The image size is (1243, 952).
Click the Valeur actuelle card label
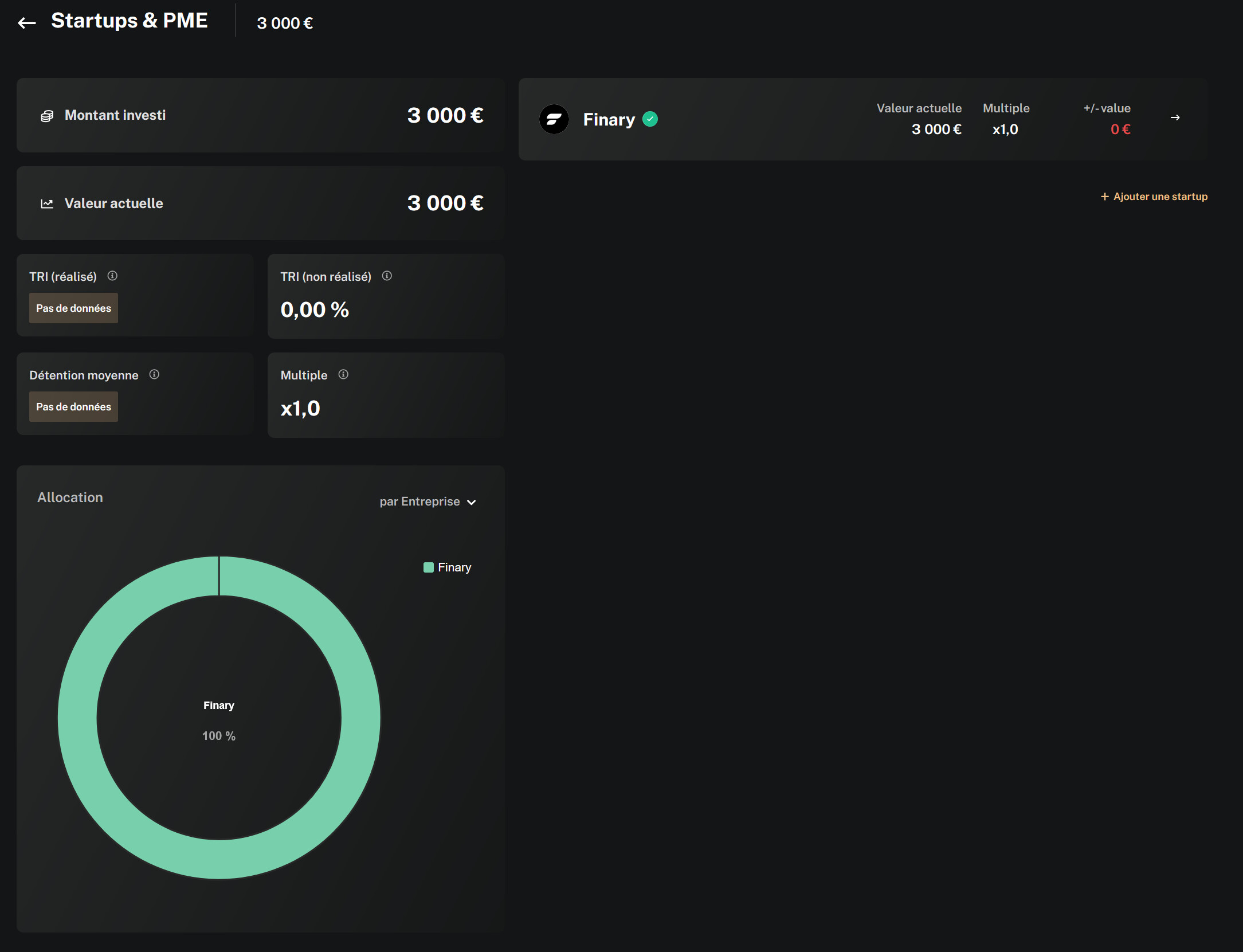pos(113,203)
